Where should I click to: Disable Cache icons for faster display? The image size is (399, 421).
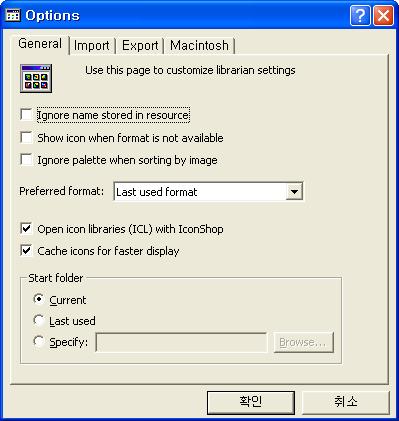click(x=26, y=250)
